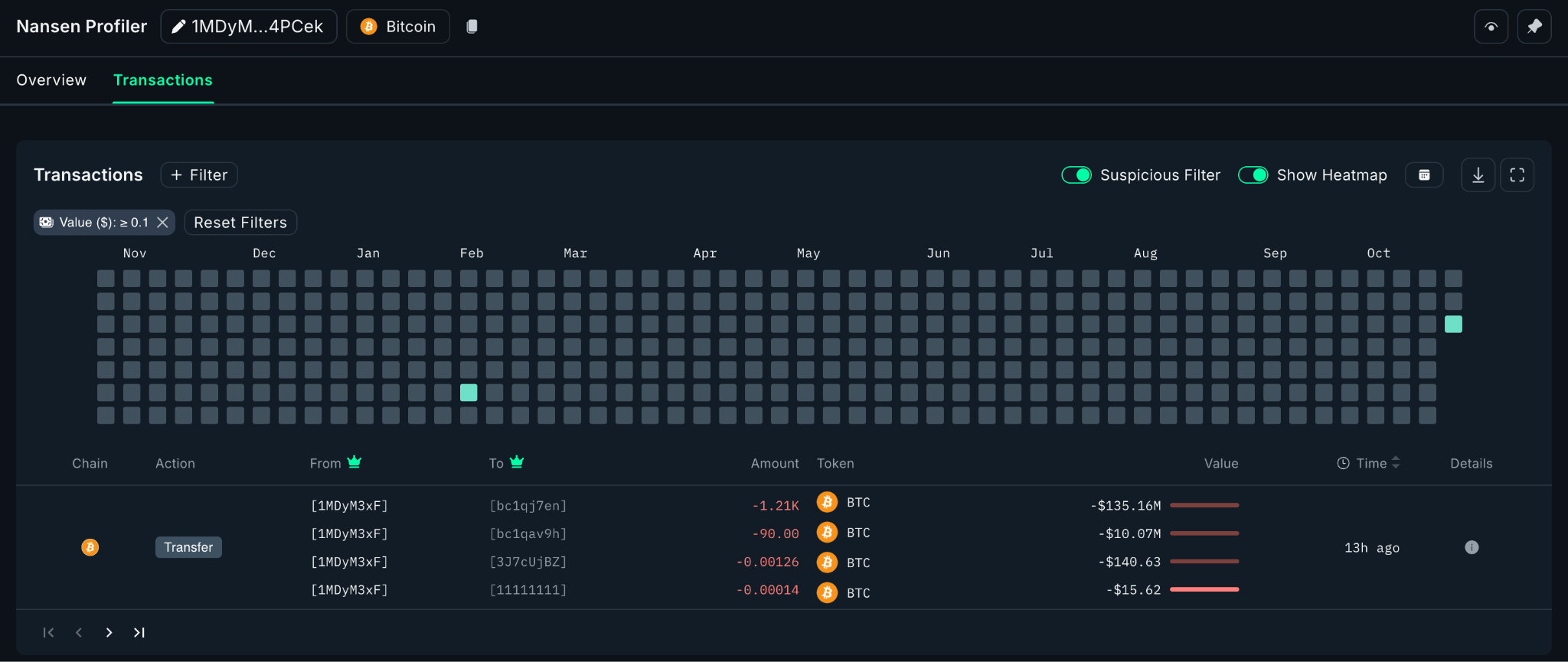This screenshot has height=662, width=1568.
Task: Turn off Show Heatmap toggle
Action: pos(1253,175)
